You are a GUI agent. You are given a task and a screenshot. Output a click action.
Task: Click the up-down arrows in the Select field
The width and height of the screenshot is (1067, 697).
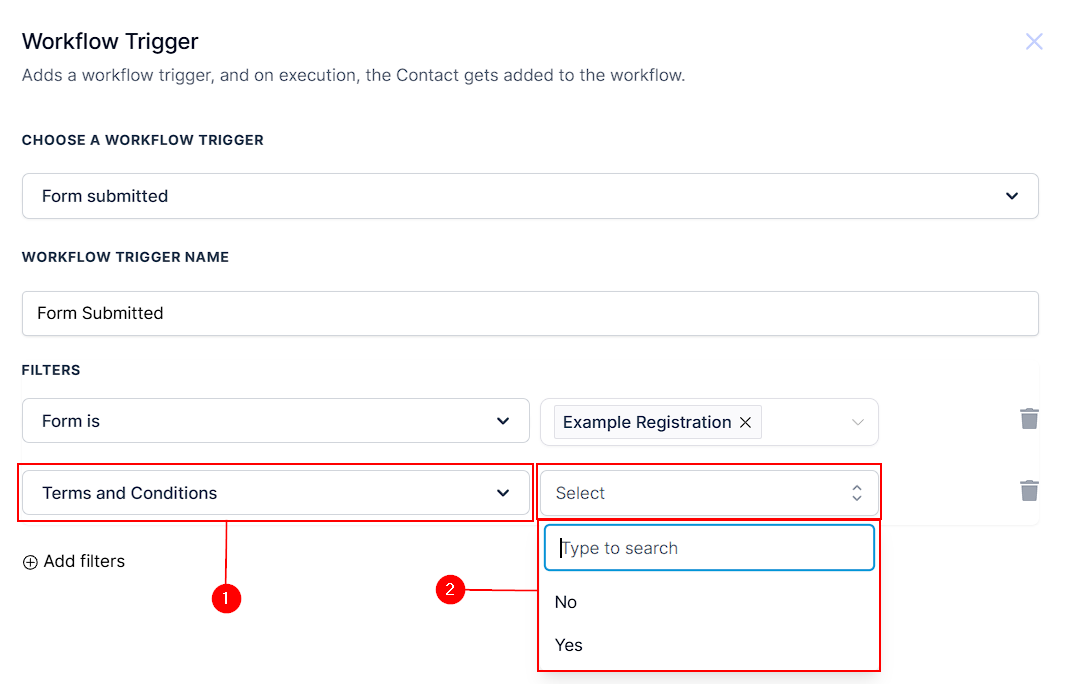(857, 493)
